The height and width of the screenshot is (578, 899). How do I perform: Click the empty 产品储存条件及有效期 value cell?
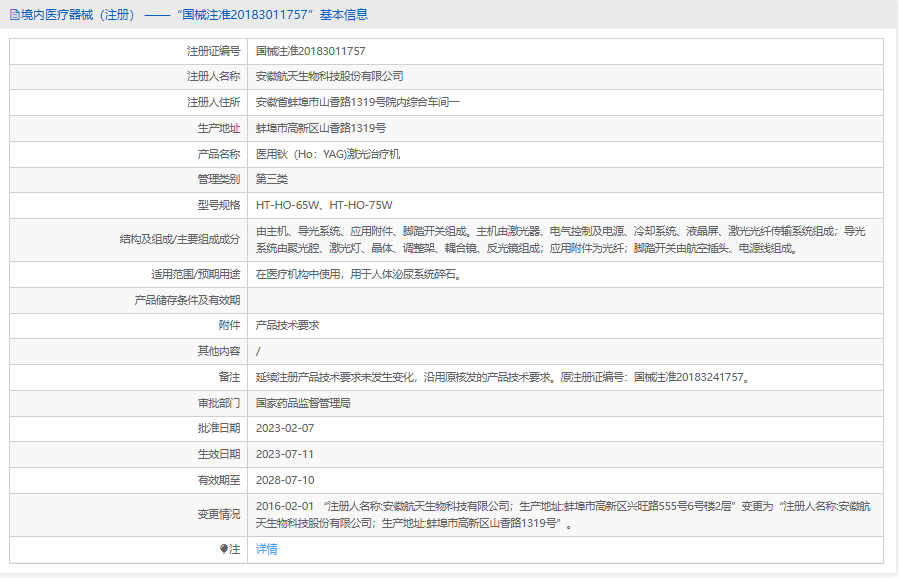(565, 300)
